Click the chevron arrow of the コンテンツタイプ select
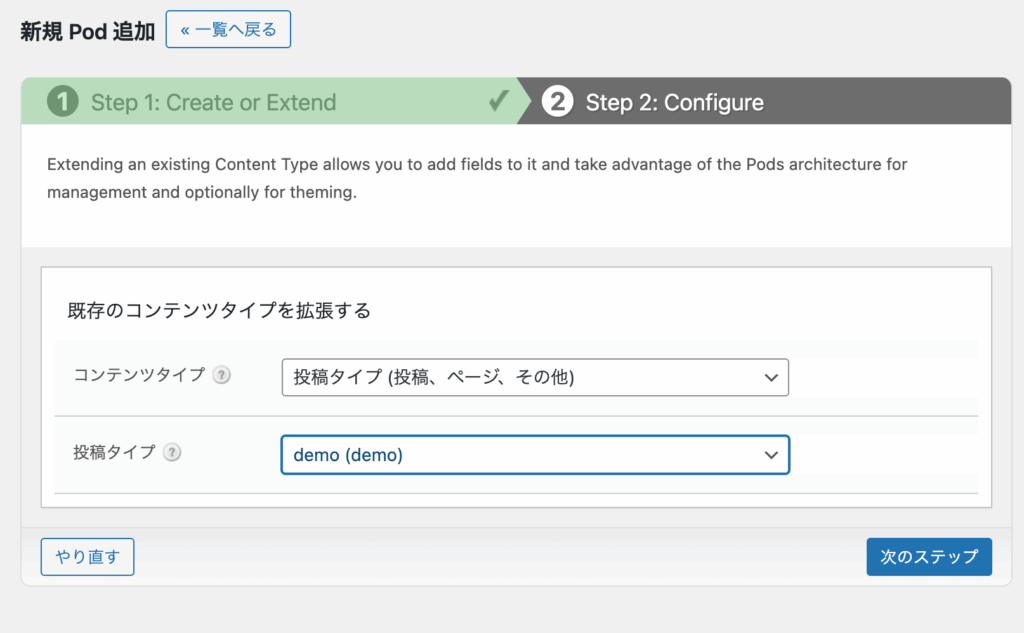 770,378
